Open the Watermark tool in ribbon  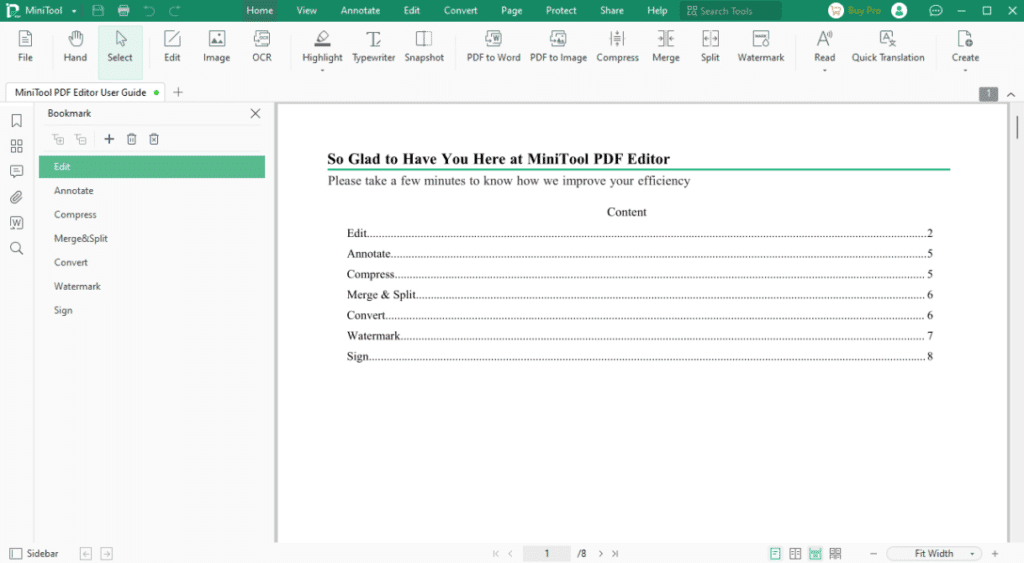[761, 46]
